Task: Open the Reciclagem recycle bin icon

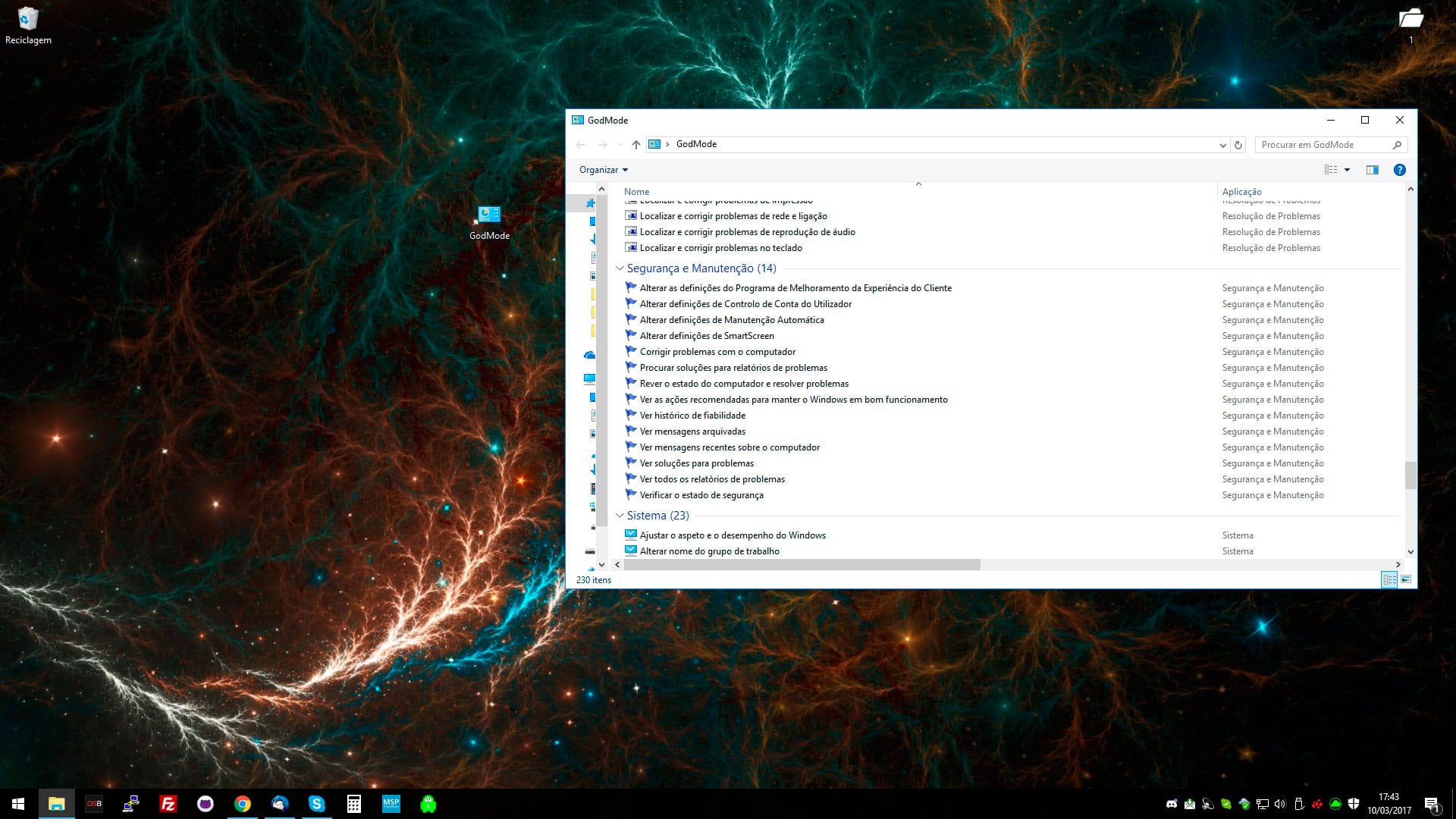Action: 28,25
